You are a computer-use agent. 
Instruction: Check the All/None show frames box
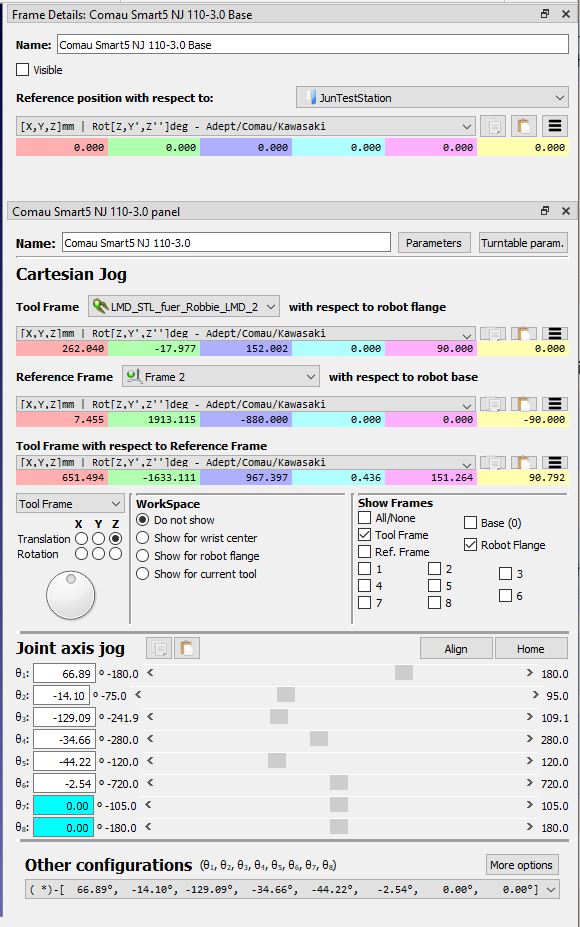365,518
